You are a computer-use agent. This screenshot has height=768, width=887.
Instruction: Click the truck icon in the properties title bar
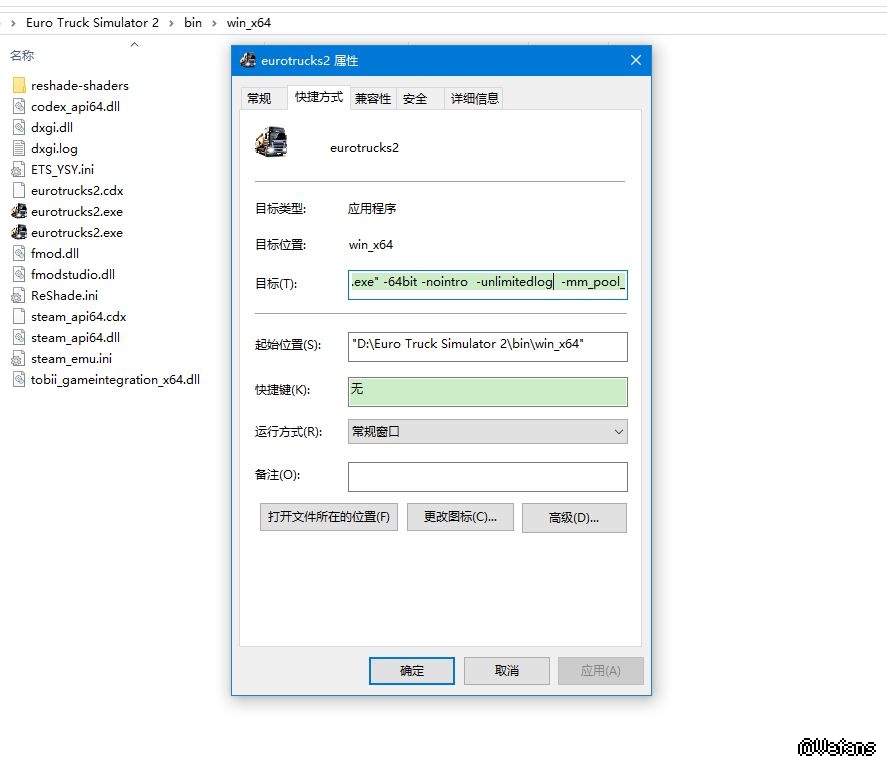point(248,60)
